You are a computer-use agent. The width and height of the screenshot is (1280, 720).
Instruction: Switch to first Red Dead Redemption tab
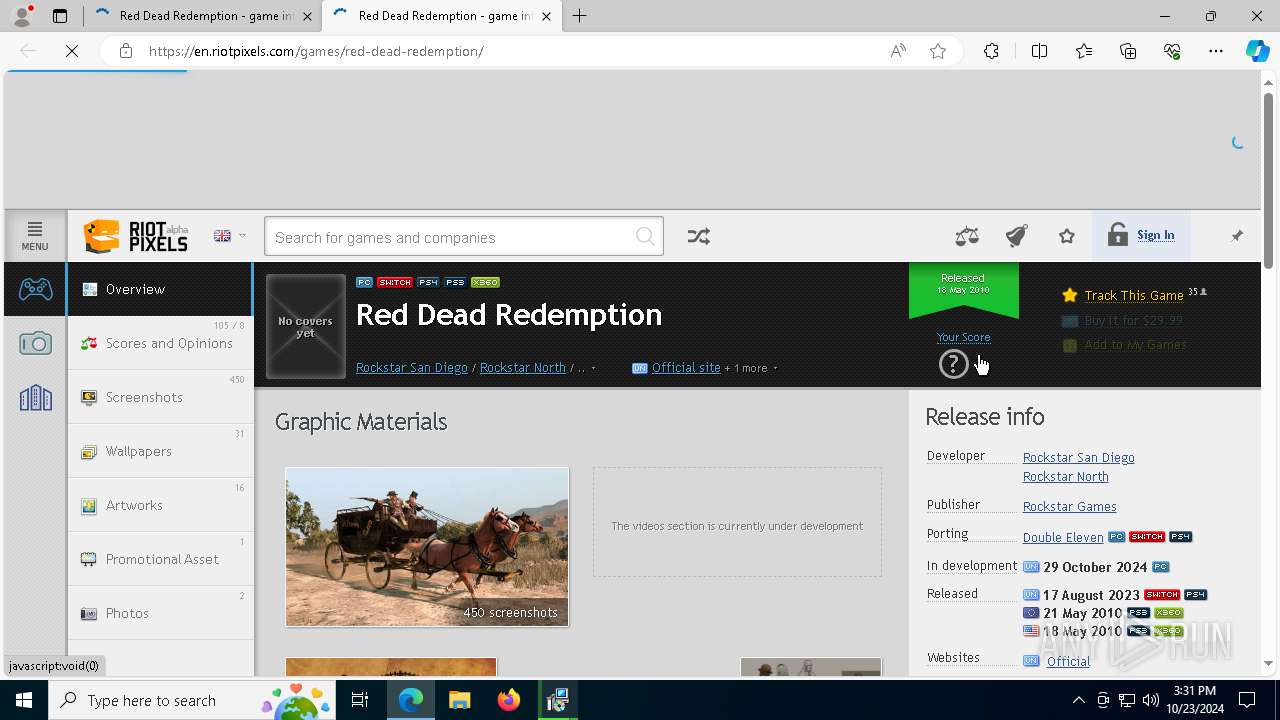(x=202, y=16)
